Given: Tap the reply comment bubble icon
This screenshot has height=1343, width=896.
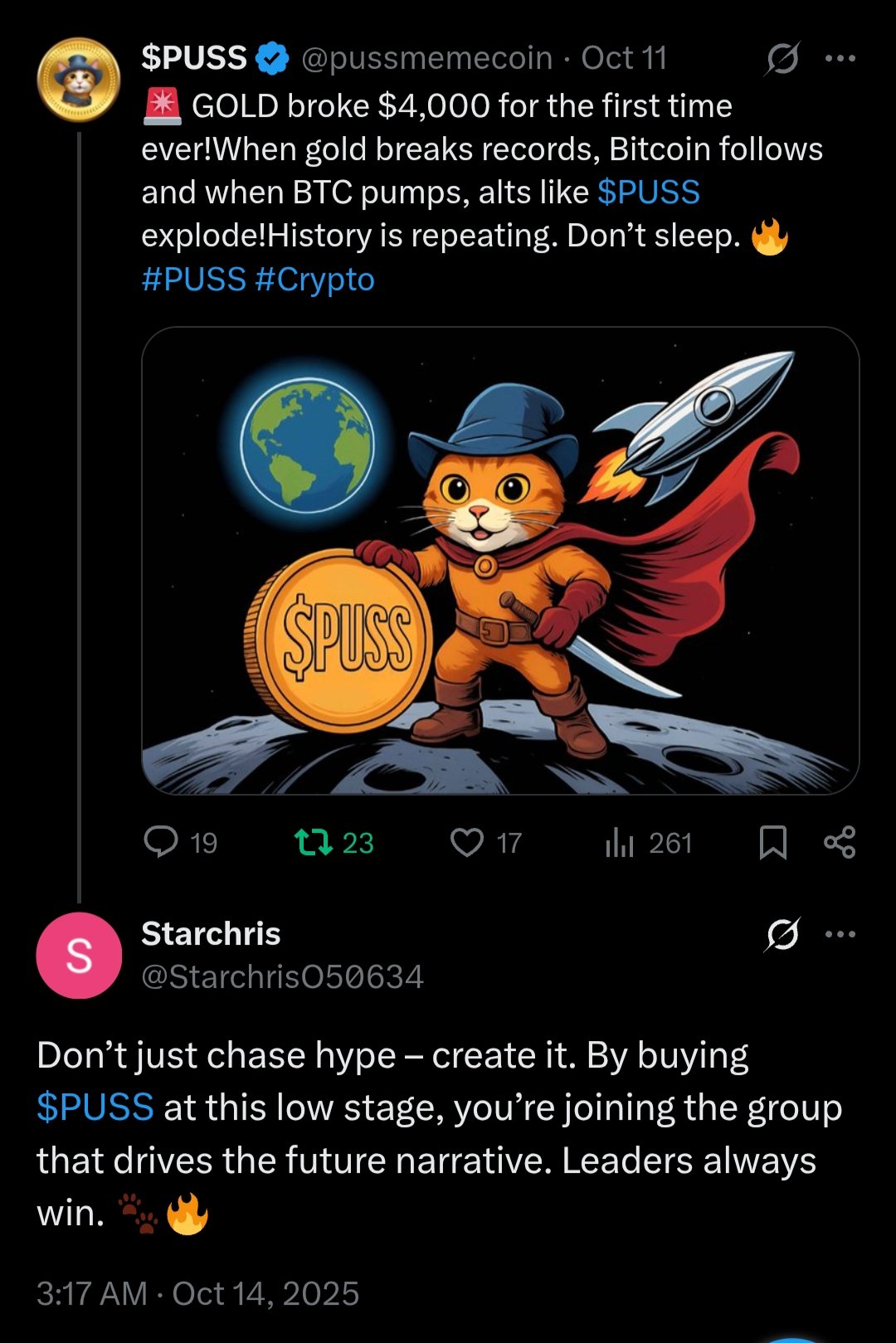Looking at the screenshot, I should pos(161,842).
